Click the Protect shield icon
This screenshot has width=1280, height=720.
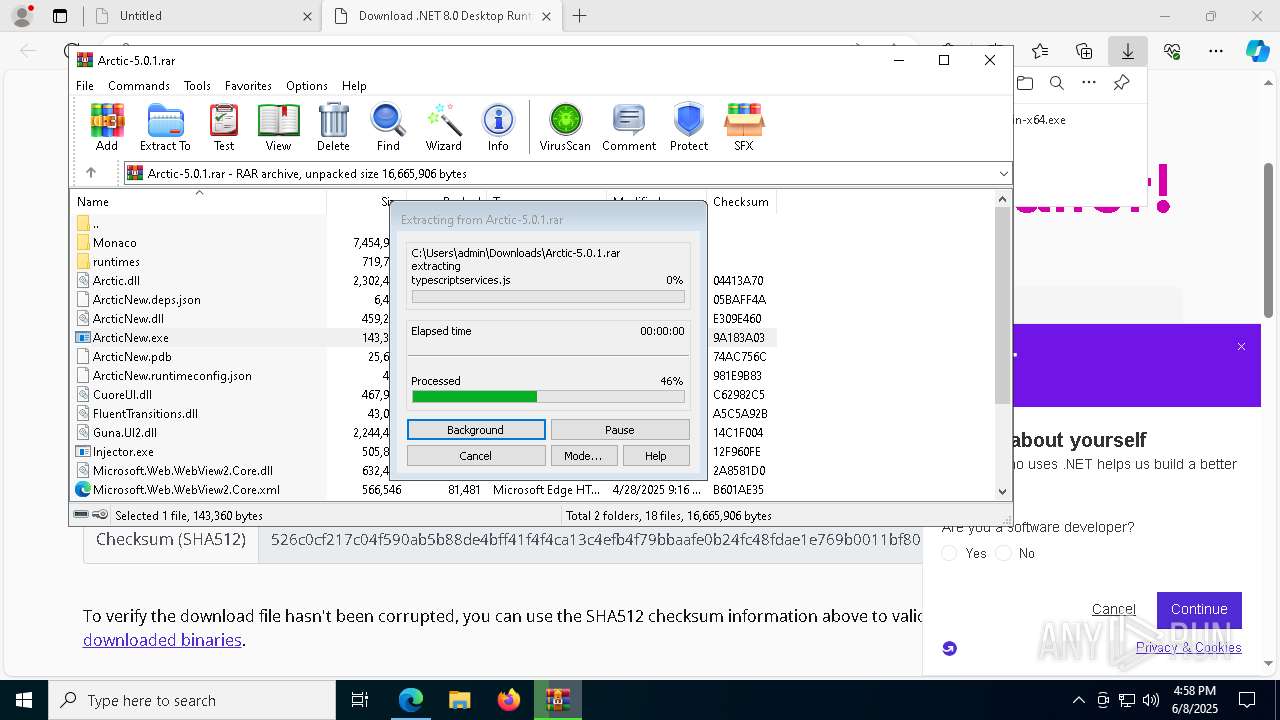point(688,127)
